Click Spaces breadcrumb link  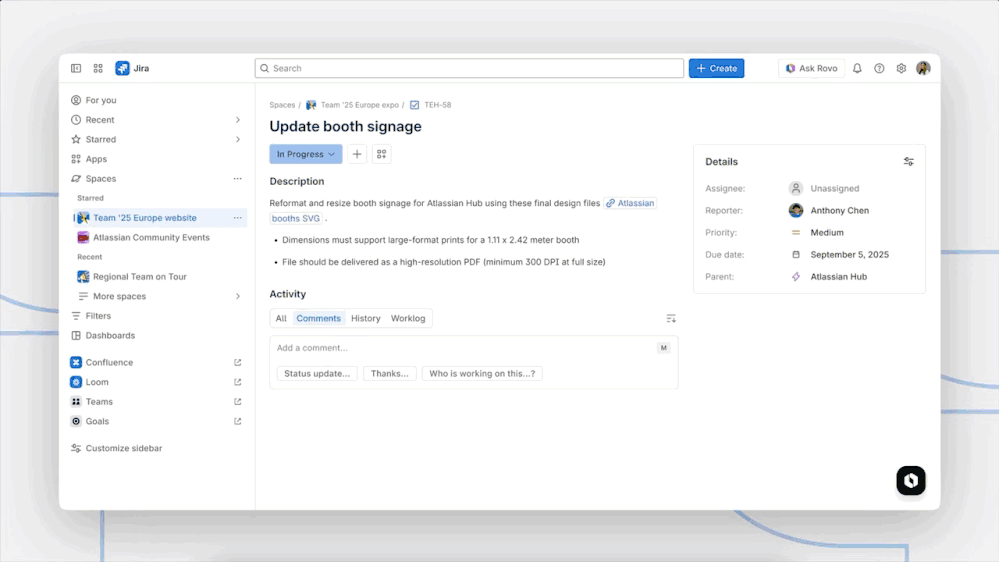coord(282,105)
